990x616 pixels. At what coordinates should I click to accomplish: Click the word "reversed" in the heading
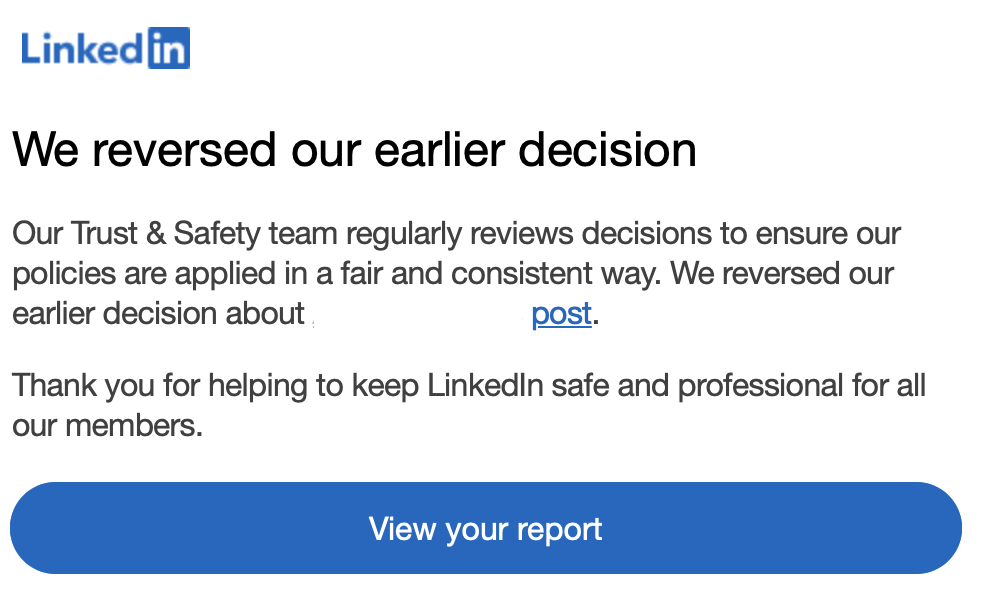tap(184, 150)
